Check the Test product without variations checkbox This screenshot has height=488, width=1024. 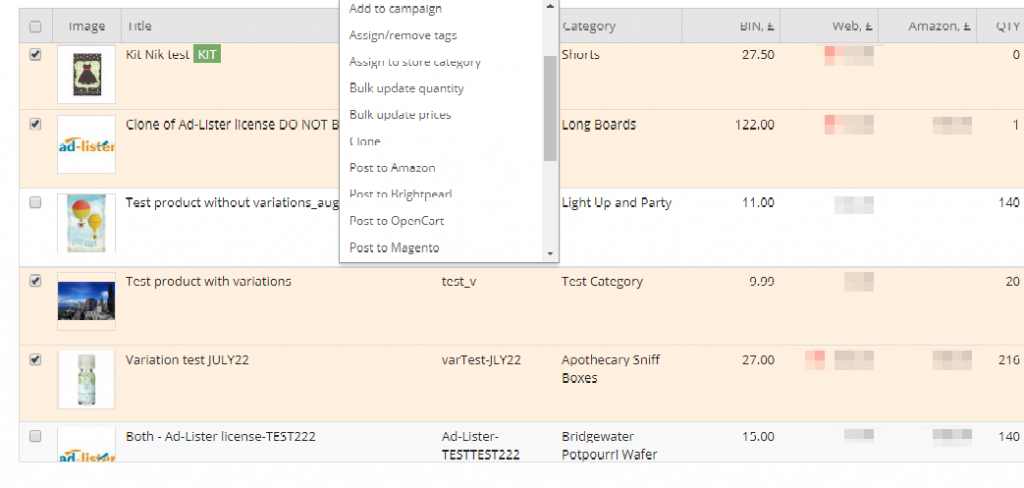[36, 203]
